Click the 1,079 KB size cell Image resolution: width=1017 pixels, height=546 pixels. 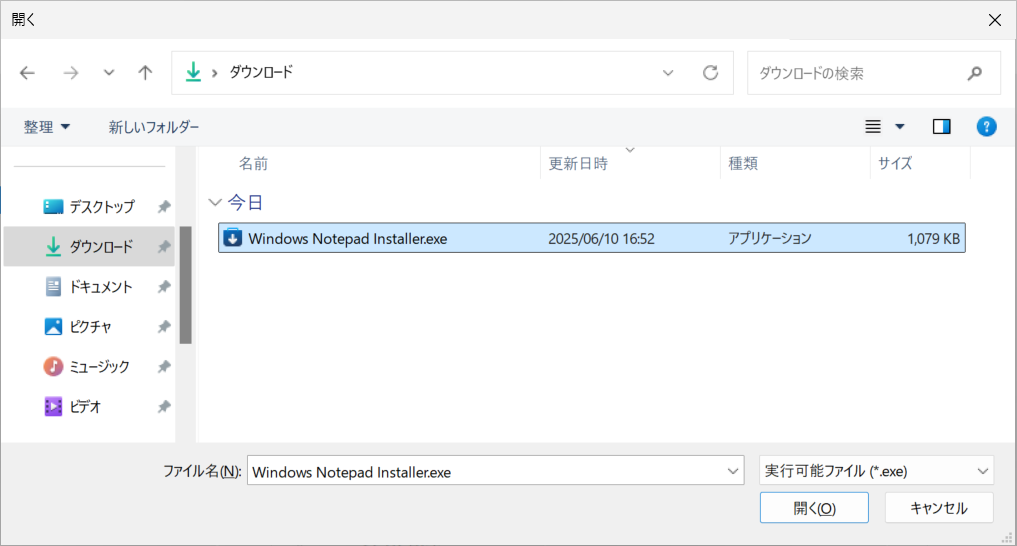coord(933,239)
